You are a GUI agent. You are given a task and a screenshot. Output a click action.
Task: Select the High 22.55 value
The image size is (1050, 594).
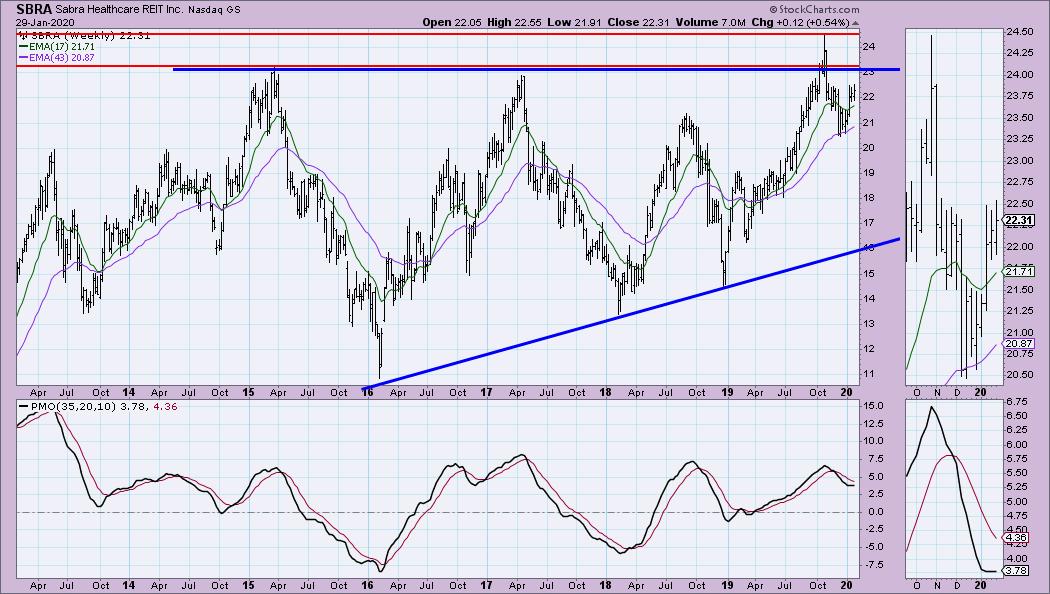pos(513,22)
